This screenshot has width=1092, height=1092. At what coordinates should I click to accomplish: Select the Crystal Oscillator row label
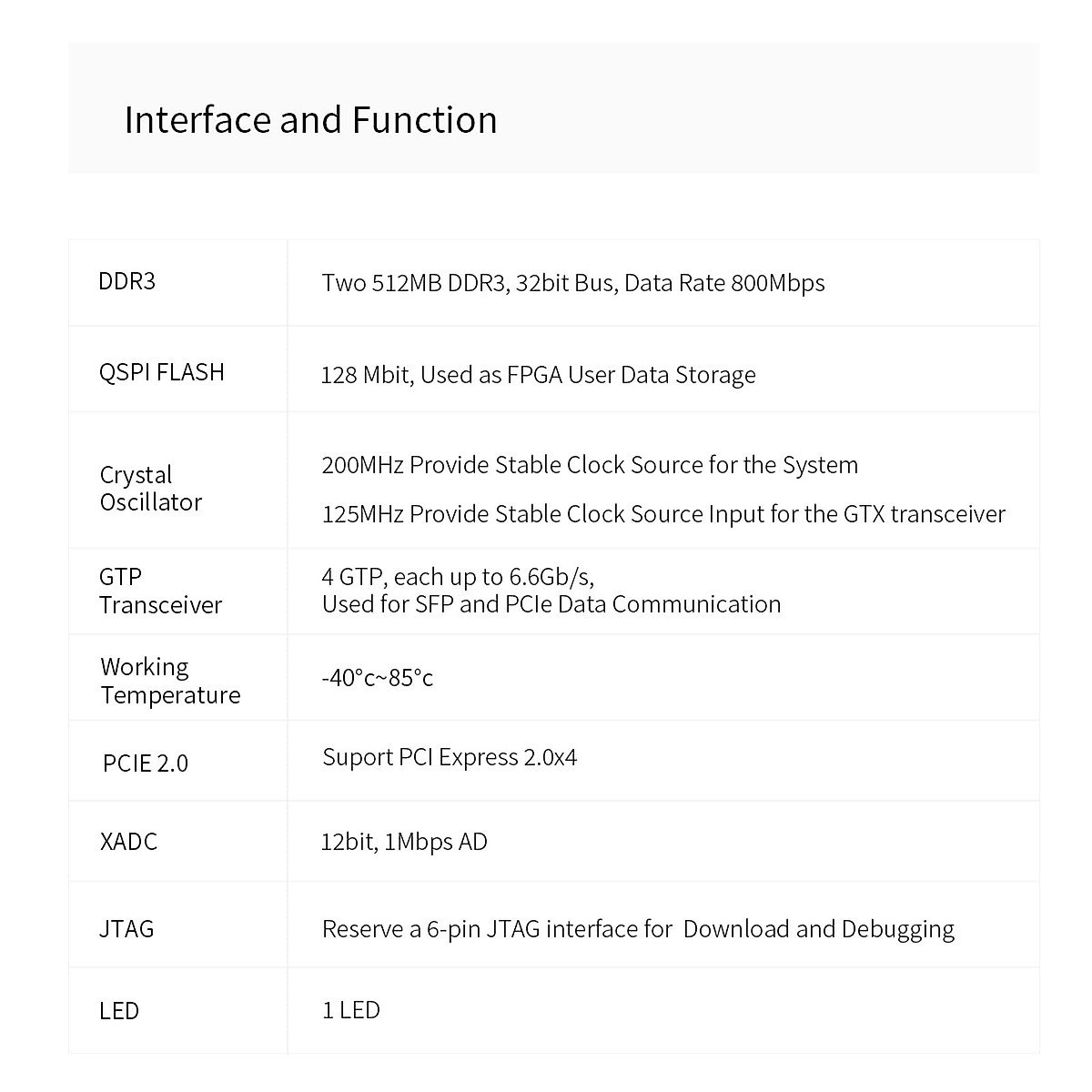click(x=151, y=489)
